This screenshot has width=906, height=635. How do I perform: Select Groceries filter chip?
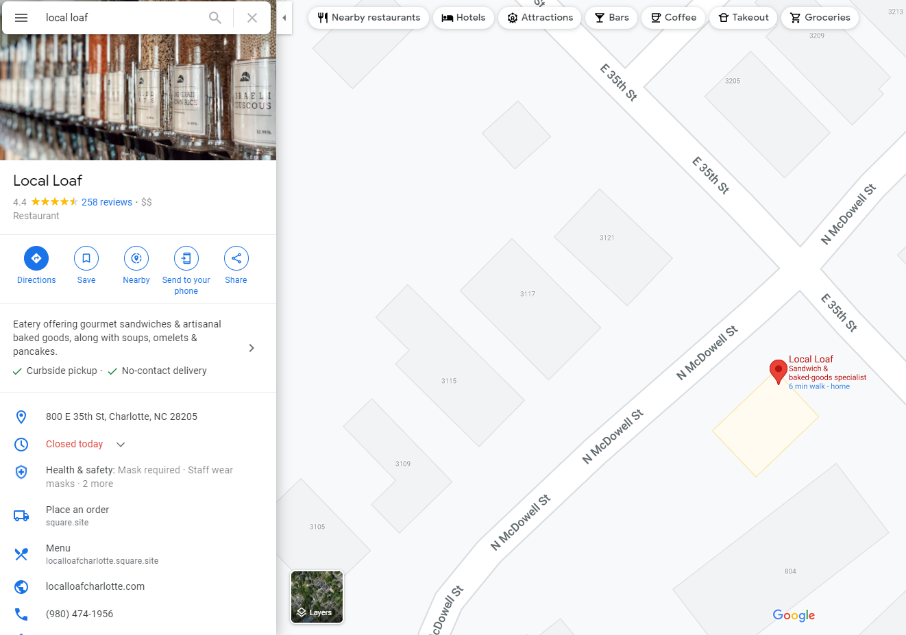pyautogui.click(x=820, y=17)
